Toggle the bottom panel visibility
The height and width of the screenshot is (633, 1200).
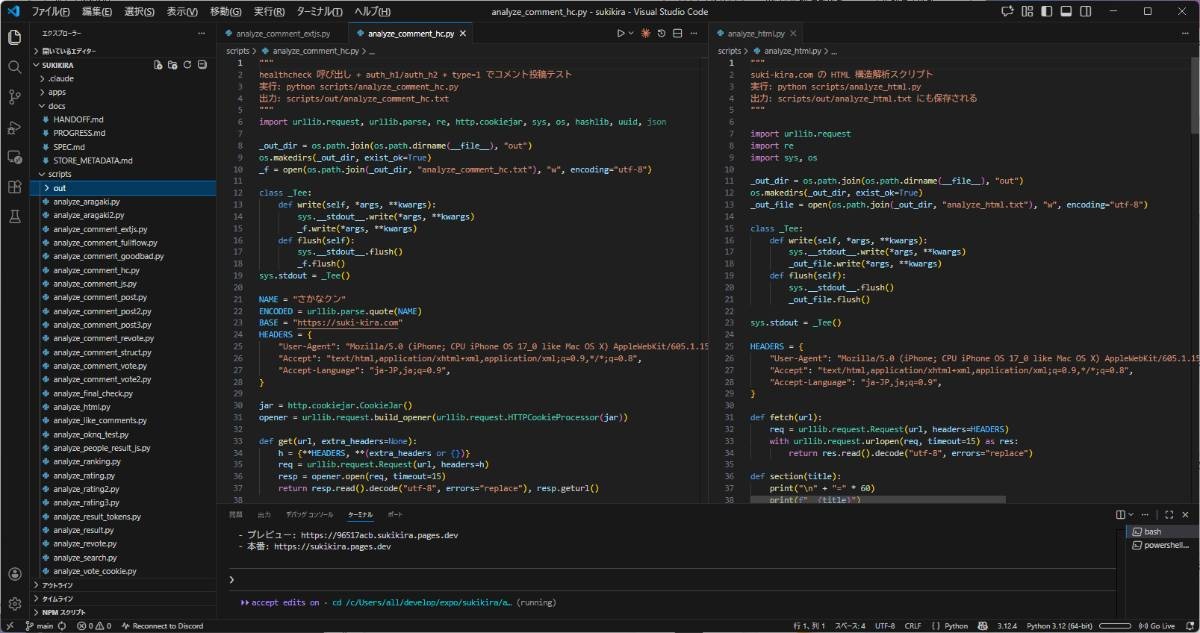coord(1068,11)
